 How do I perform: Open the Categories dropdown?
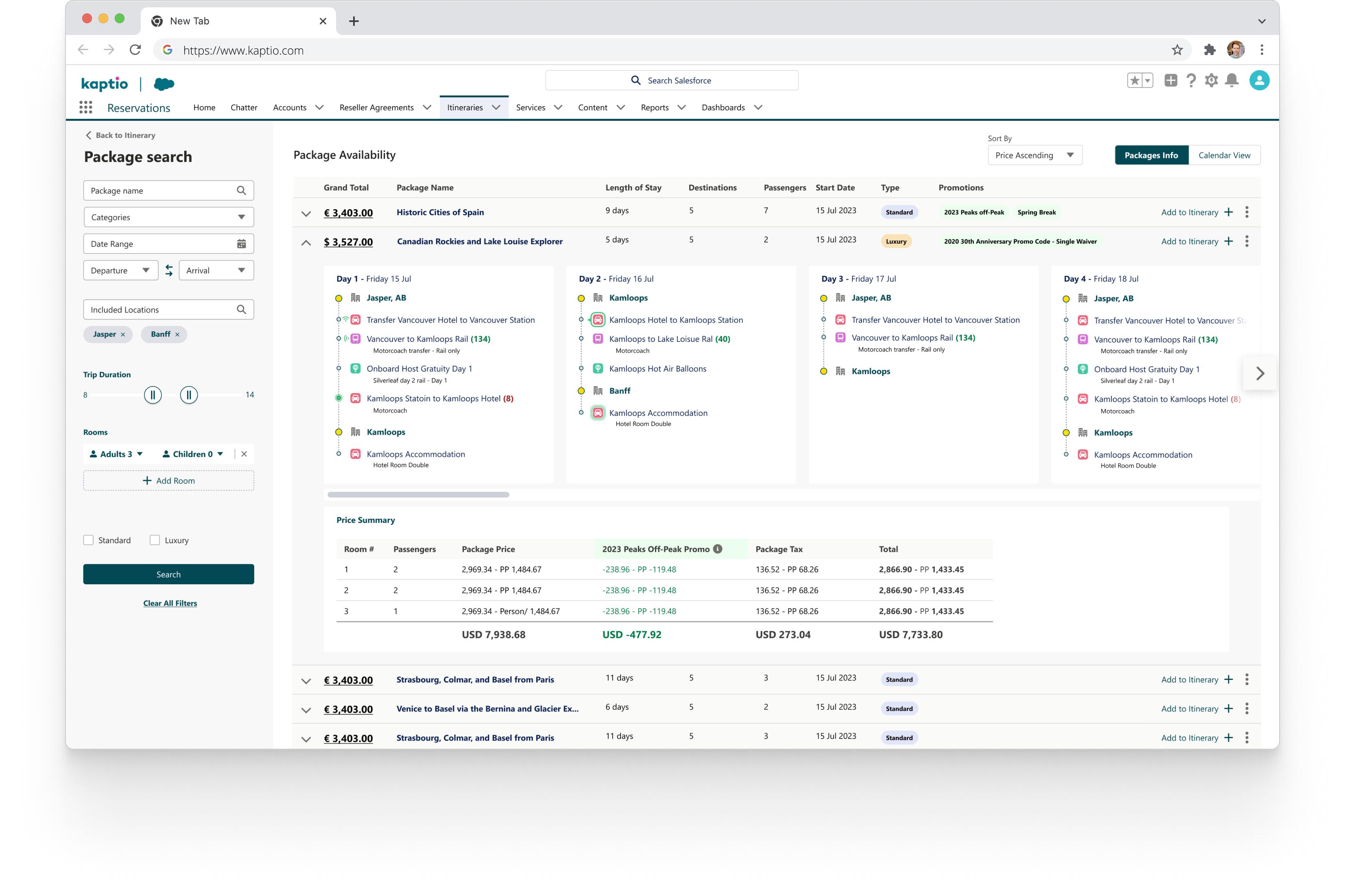pos(168,217)
